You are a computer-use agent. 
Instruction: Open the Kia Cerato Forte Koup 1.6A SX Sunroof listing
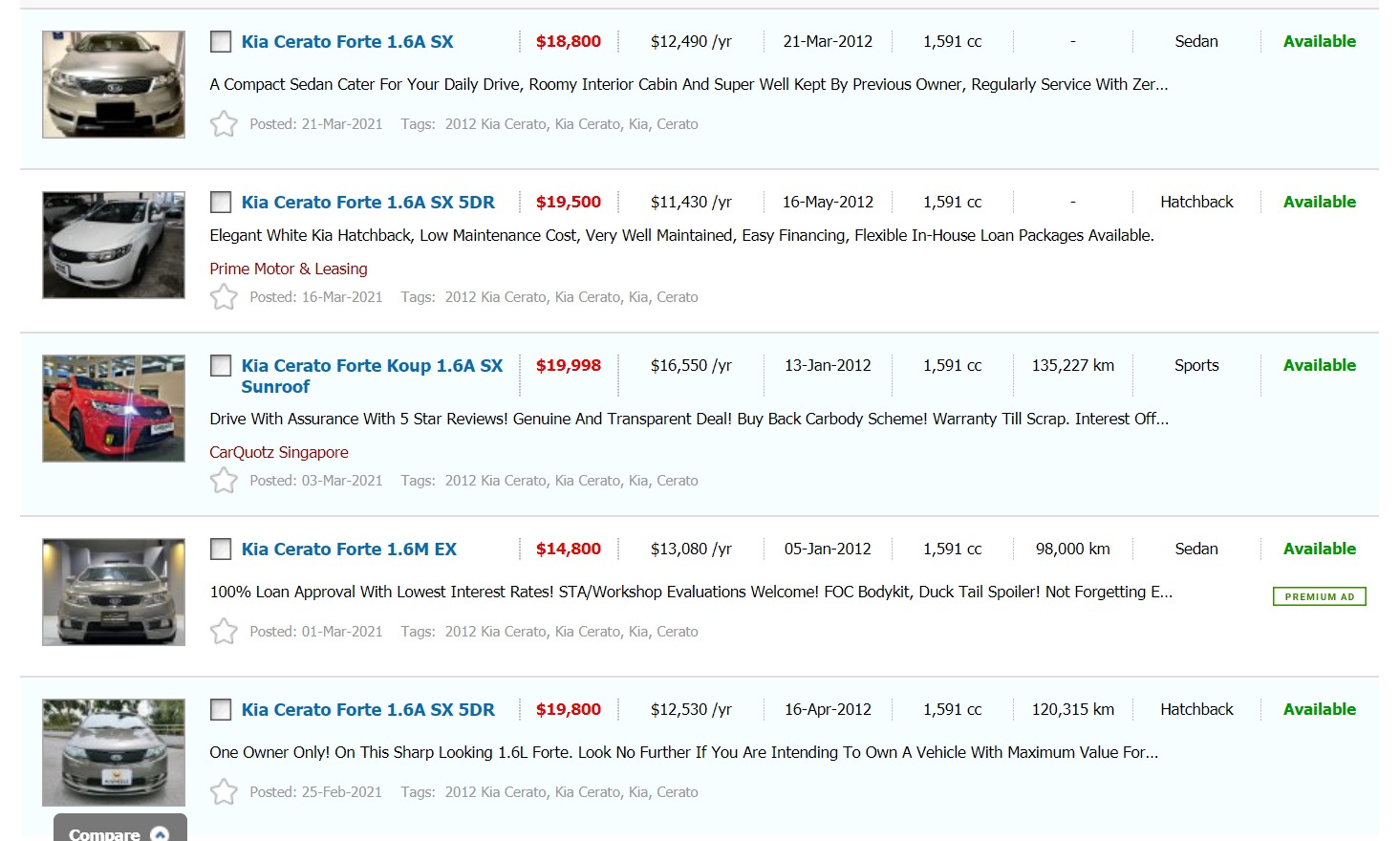click(371, 366)
